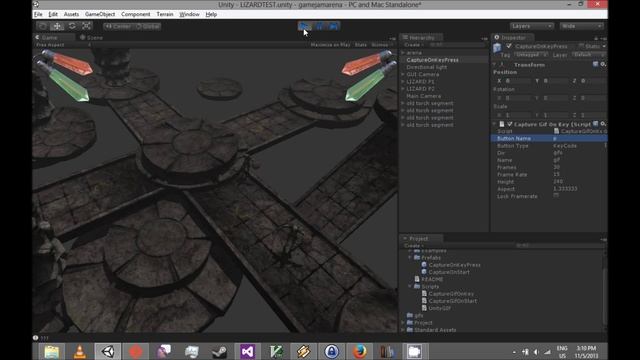Expand the Standard Assets folder
Viewport: 640px width, 360px height.
pos(403,330)
